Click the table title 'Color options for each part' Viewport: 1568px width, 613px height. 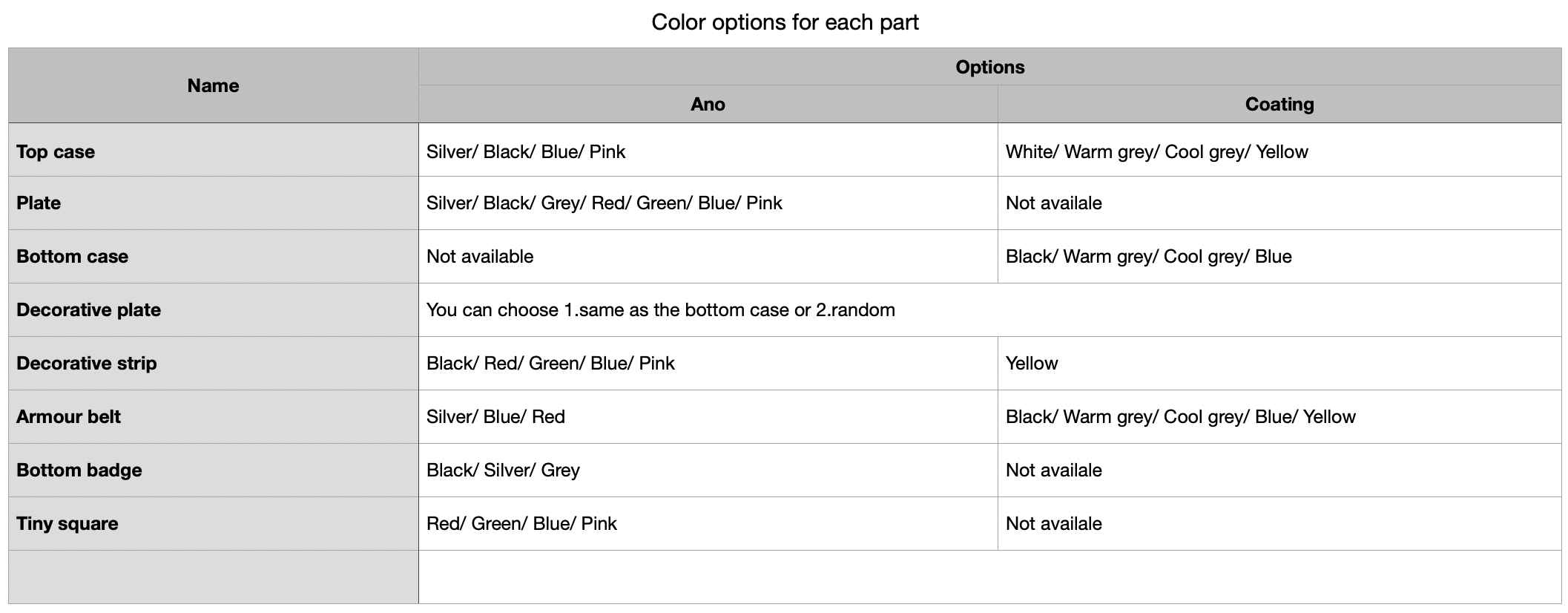click(785, 22)
